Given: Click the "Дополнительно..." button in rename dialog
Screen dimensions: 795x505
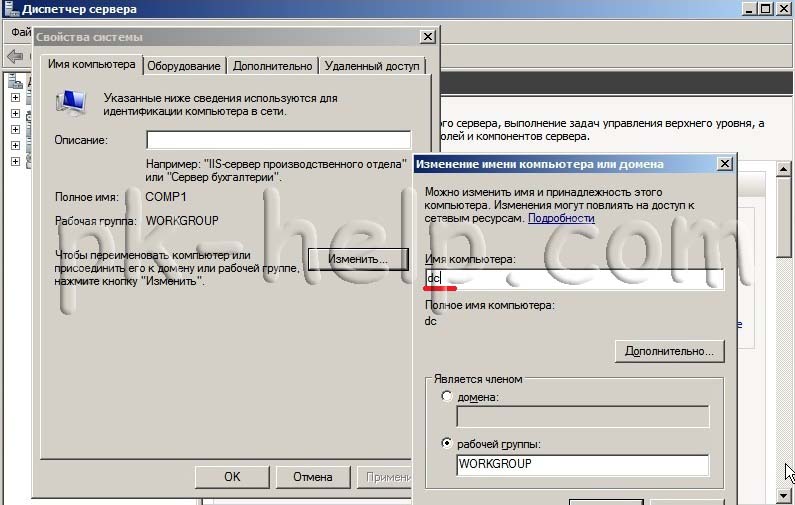Looking at the screenshot, I should click(x=668, y=351).
